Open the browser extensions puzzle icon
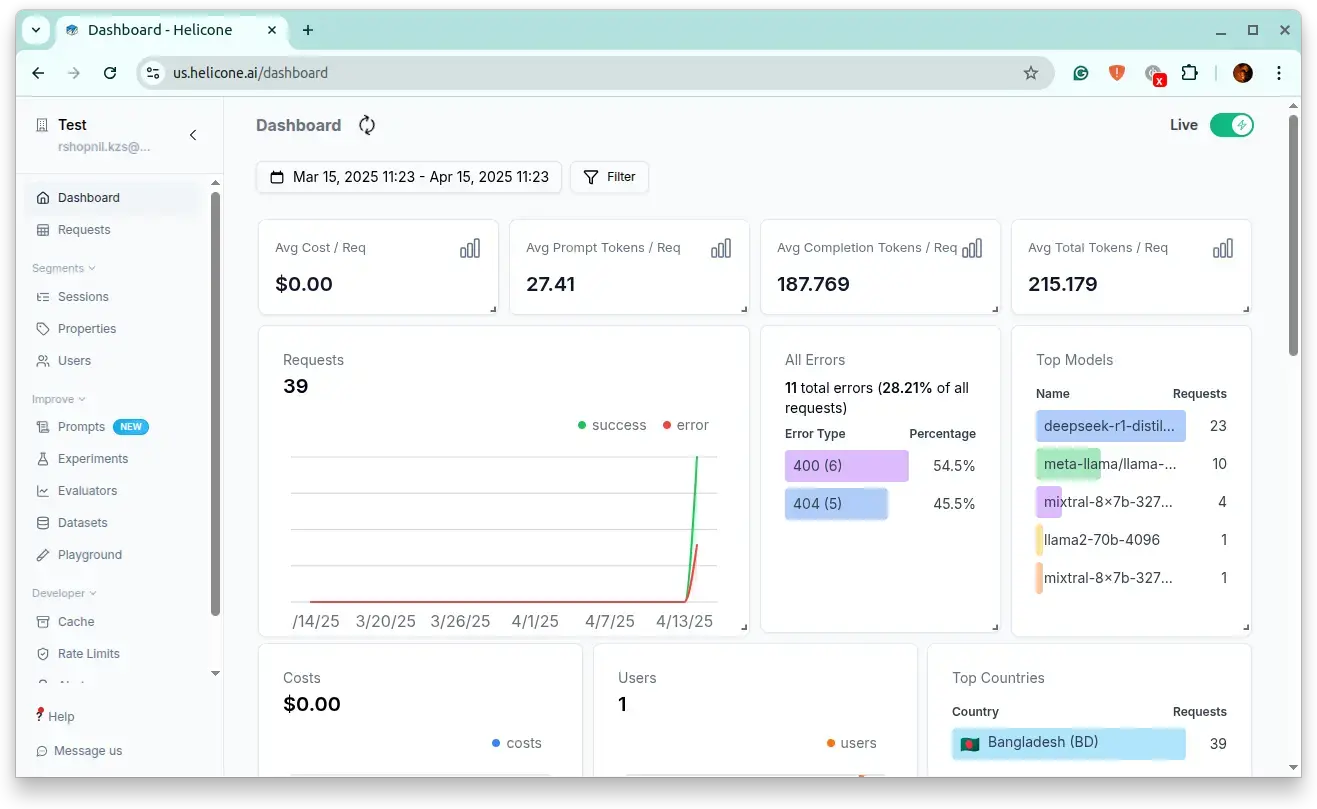 [x=1189, y=73]
